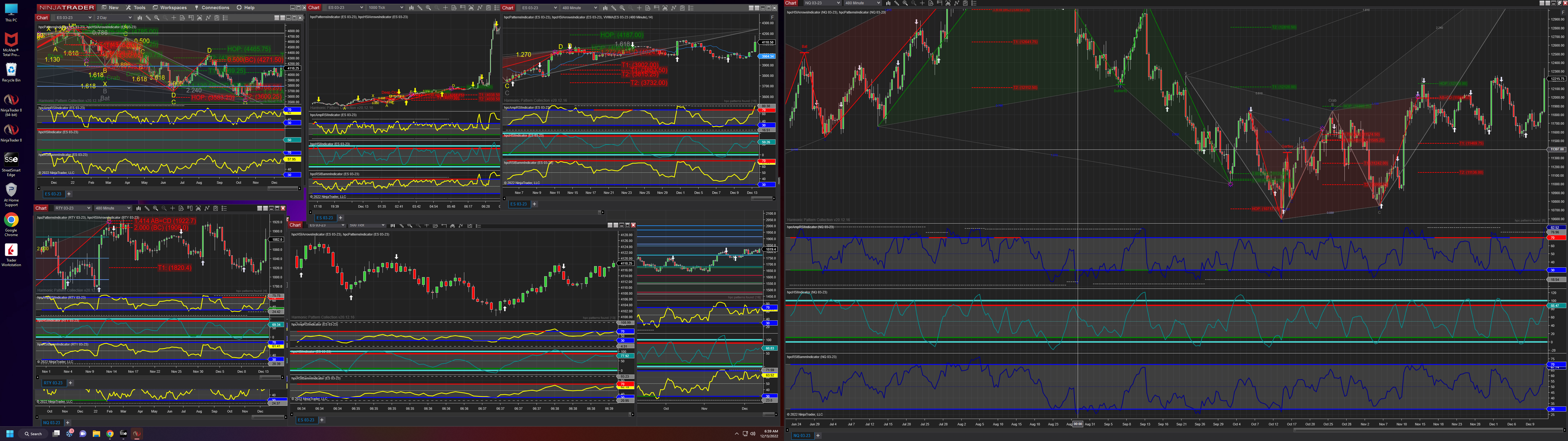The height and width of the screenshot is (441, 1568).
Task: Add new tab next to NQ 03-23 tab
Action: [817, 435]
